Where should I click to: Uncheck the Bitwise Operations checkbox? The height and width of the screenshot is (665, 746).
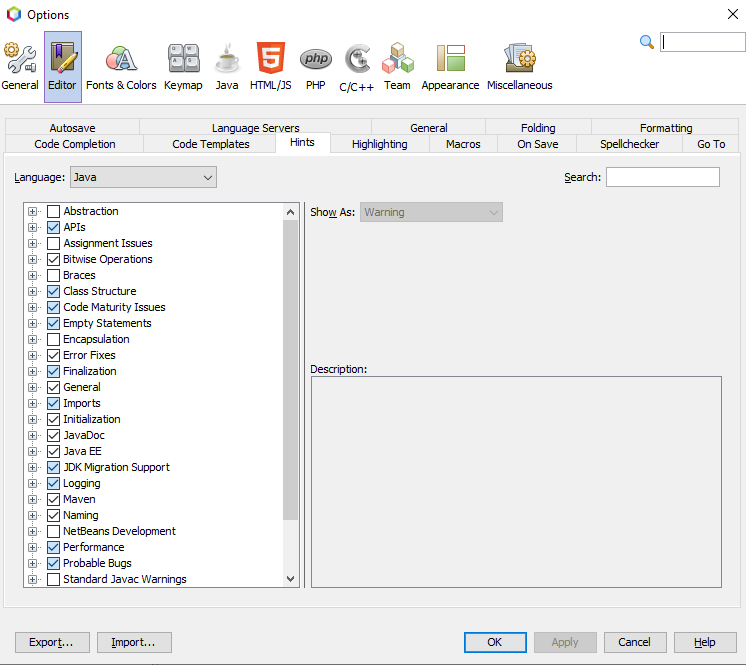click(x=54, y=259)
